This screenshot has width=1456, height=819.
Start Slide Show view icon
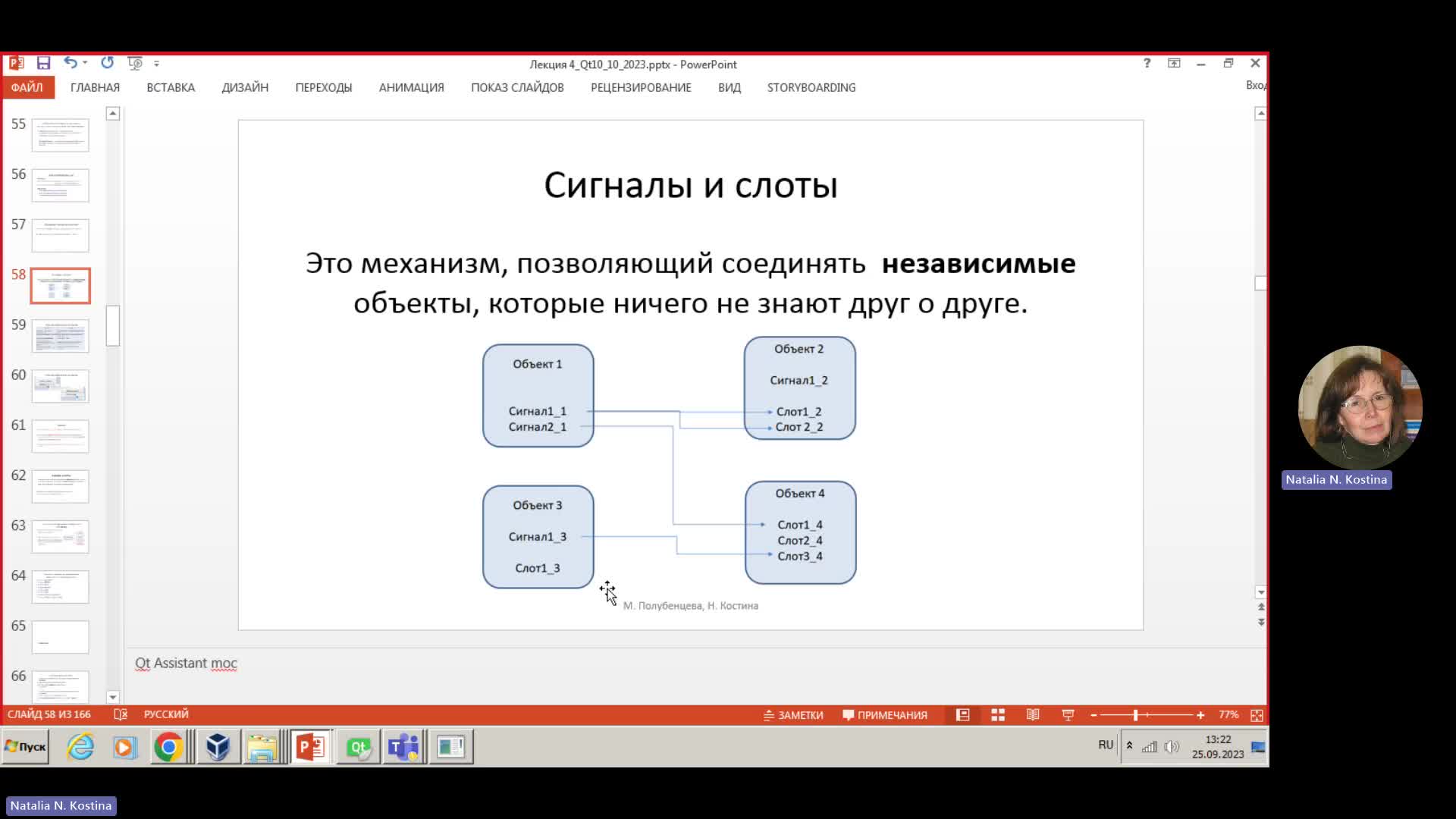(1068, 715)
